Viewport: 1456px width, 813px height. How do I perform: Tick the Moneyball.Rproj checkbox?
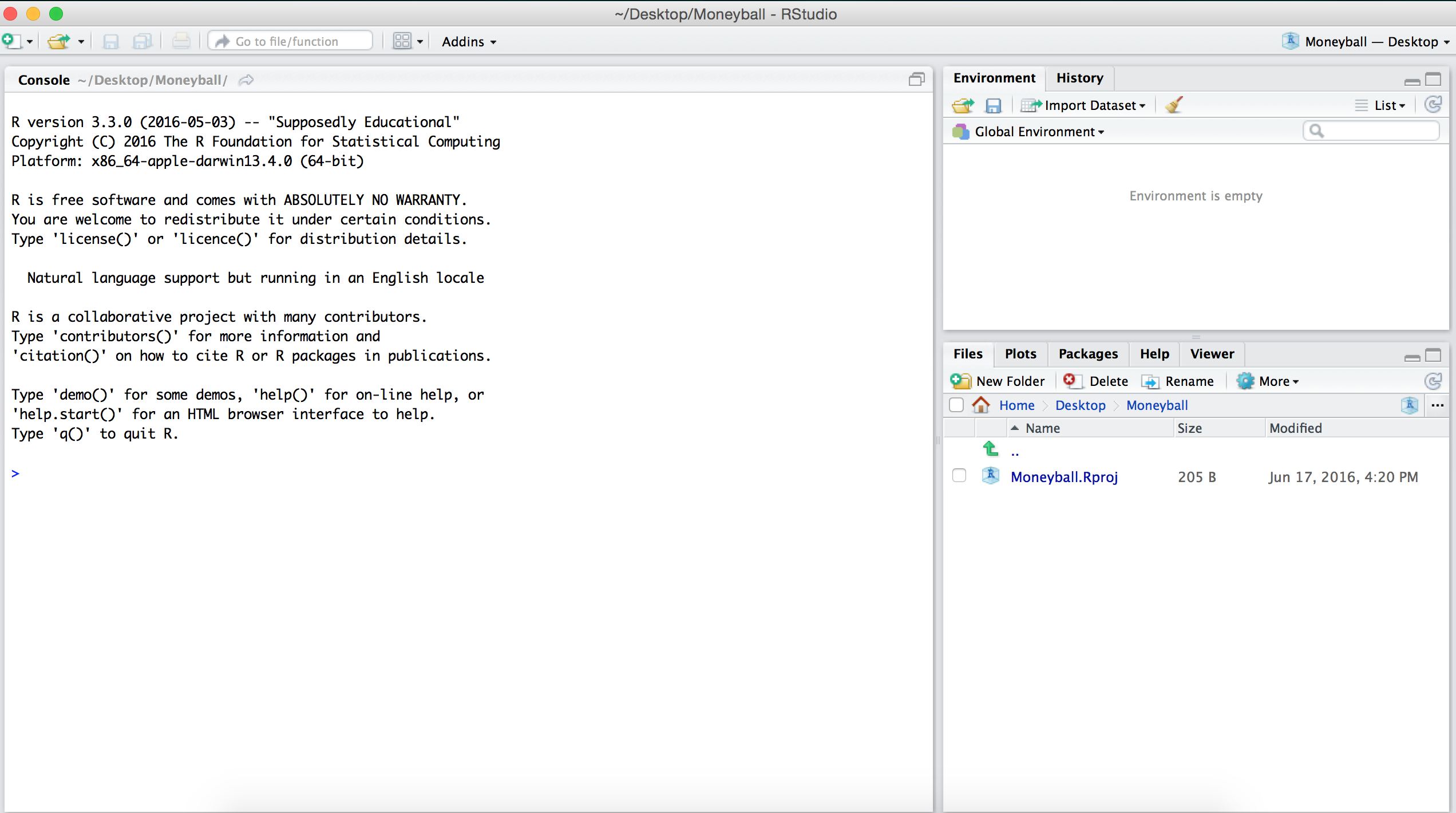tap(959, 476)
